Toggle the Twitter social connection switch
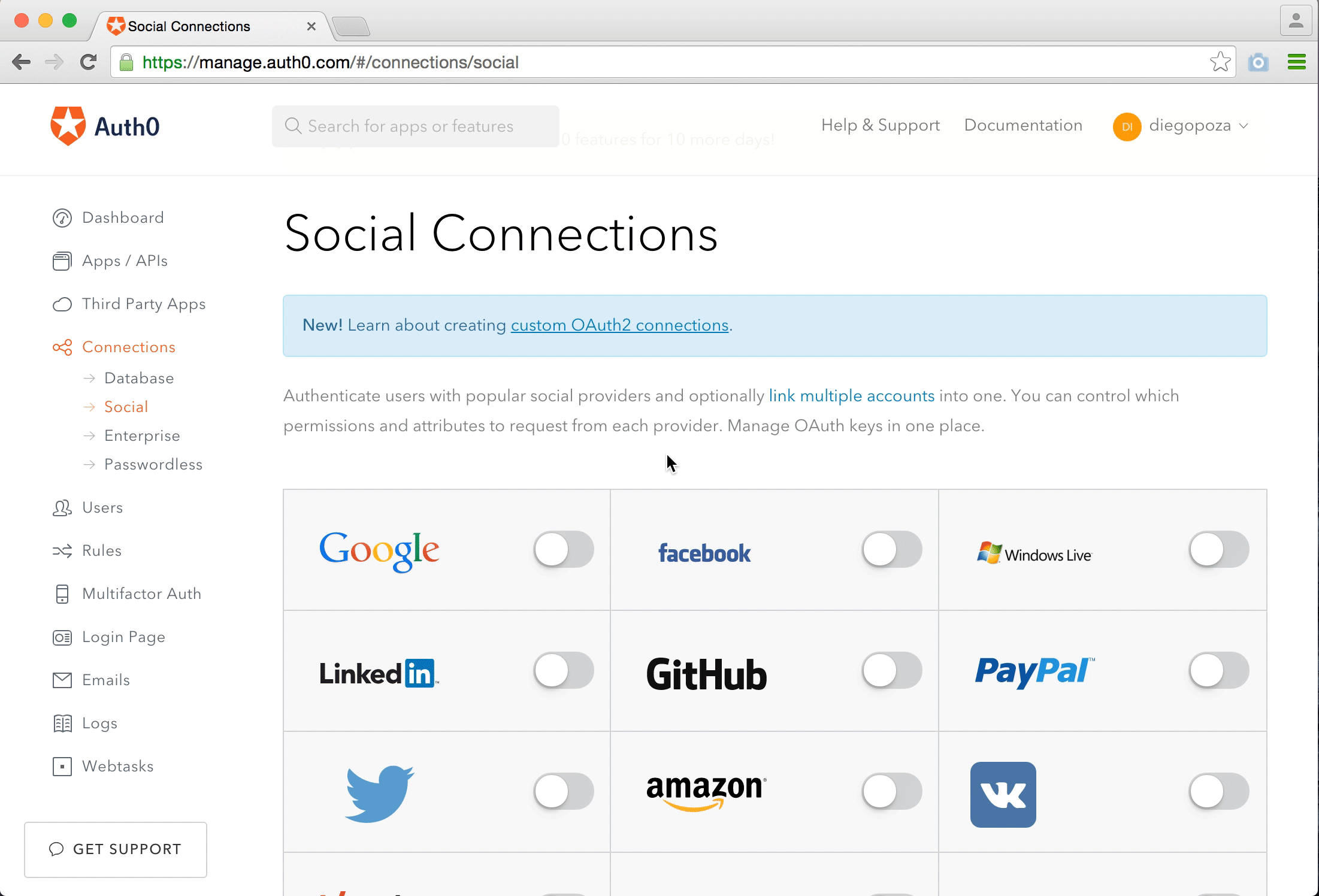The width and height of the screenshot is (1319, 896). (563, 792)
